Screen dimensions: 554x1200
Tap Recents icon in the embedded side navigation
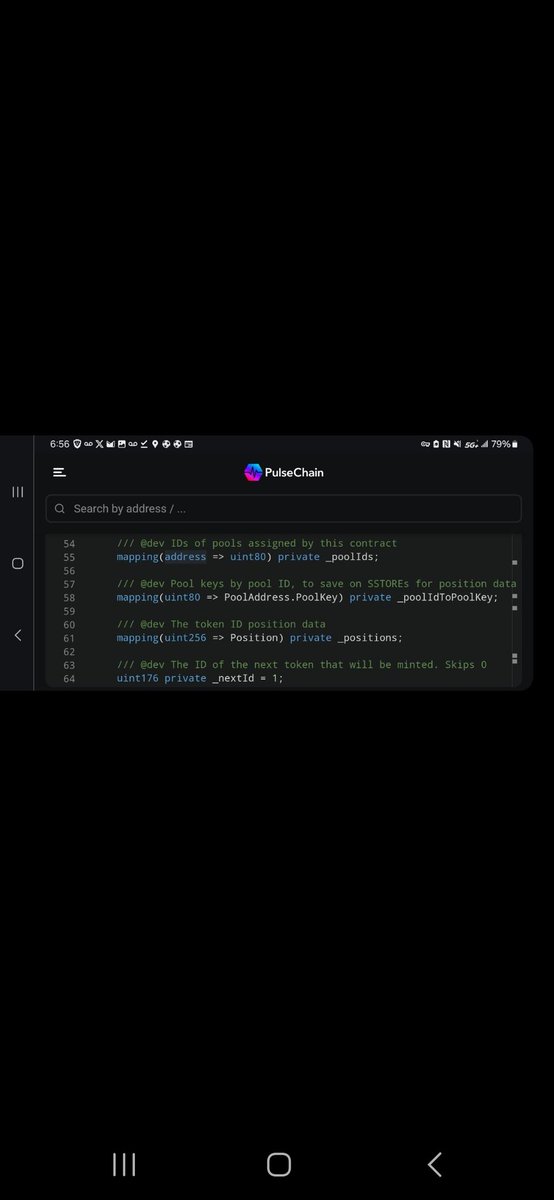point(17,492)
